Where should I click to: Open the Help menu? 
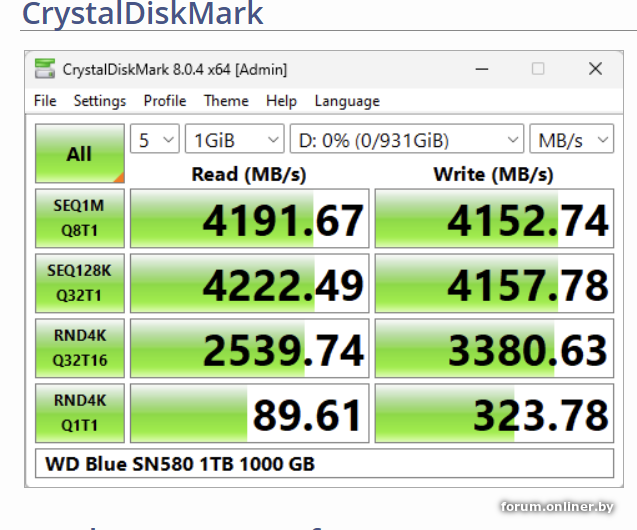[282, 101]
